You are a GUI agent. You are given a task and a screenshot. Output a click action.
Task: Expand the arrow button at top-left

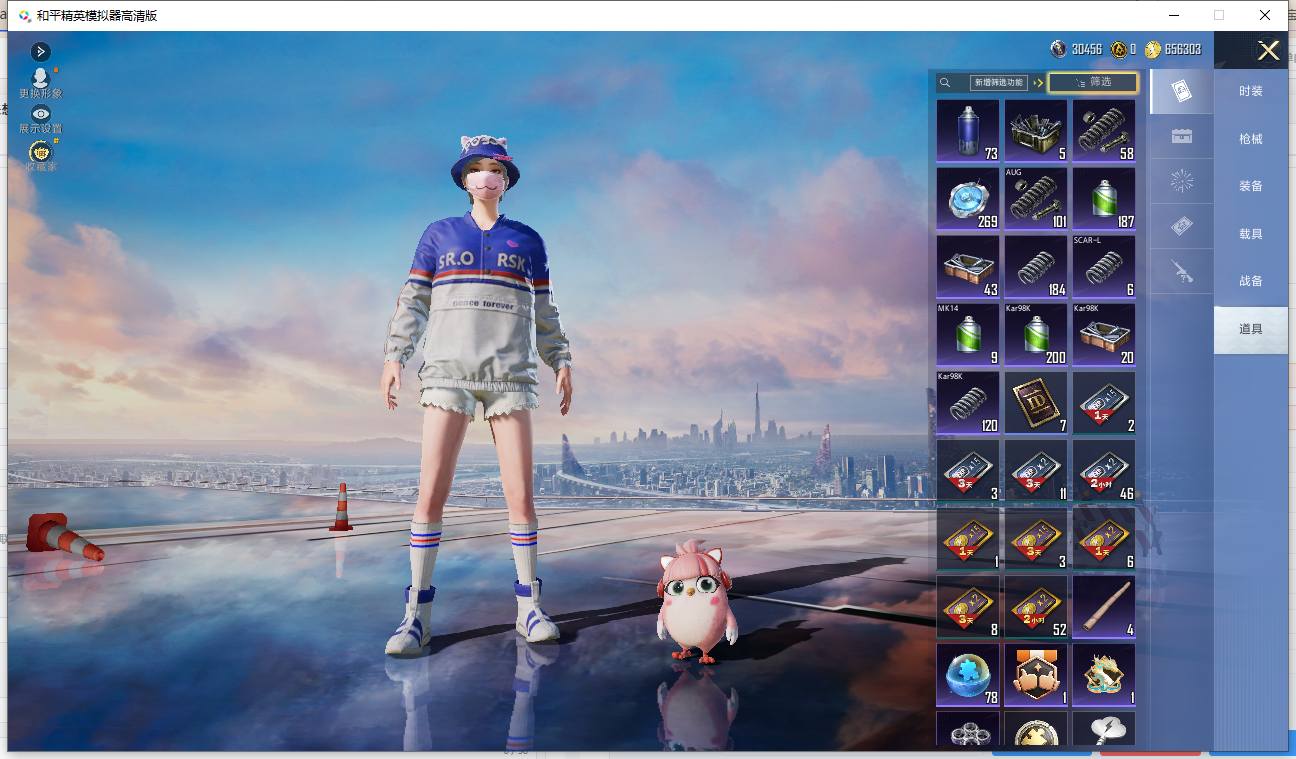[x=40, y=51]
